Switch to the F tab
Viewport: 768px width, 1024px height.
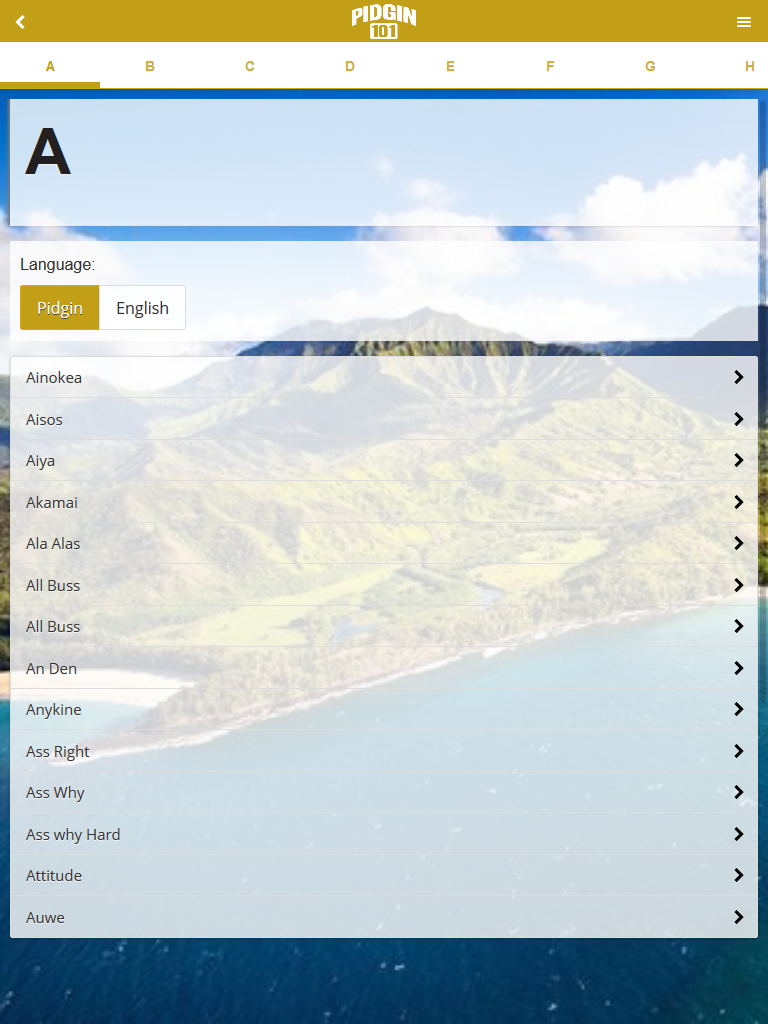[x=550, y=66]
